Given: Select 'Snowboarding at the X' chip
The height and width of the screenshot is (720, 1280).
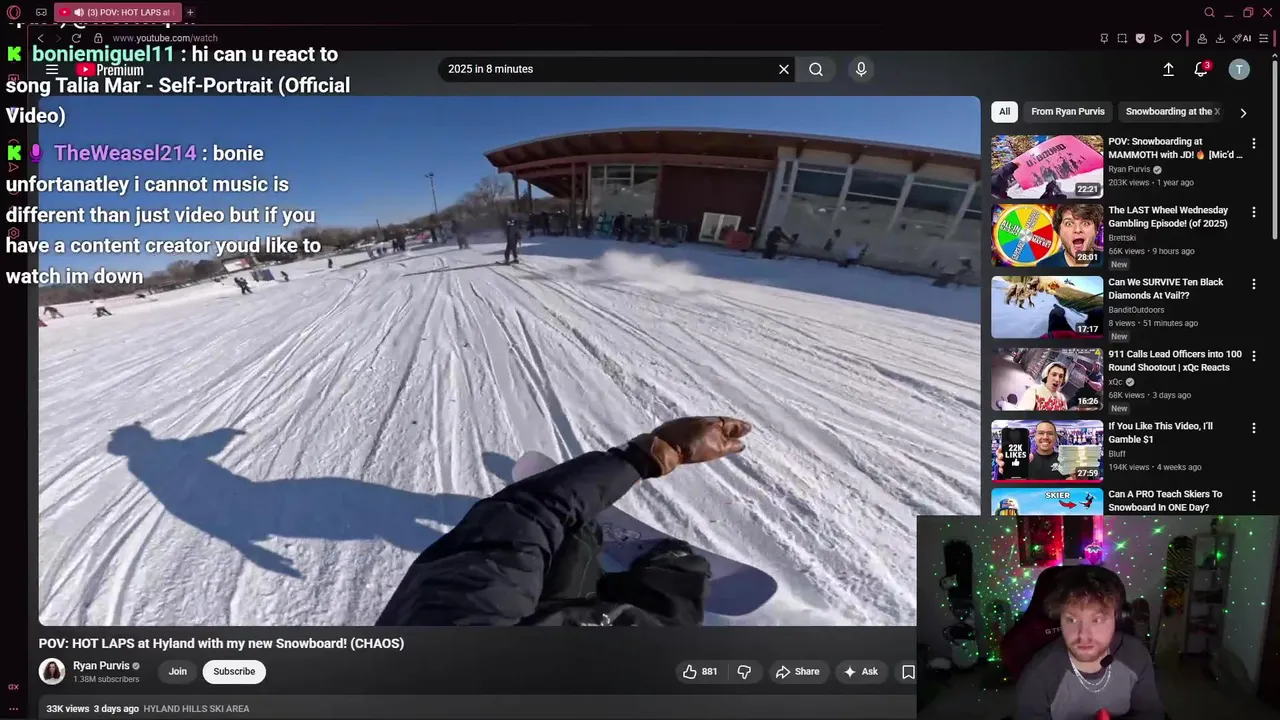Looking at the screenshot, I should [x=1172, y=111].
